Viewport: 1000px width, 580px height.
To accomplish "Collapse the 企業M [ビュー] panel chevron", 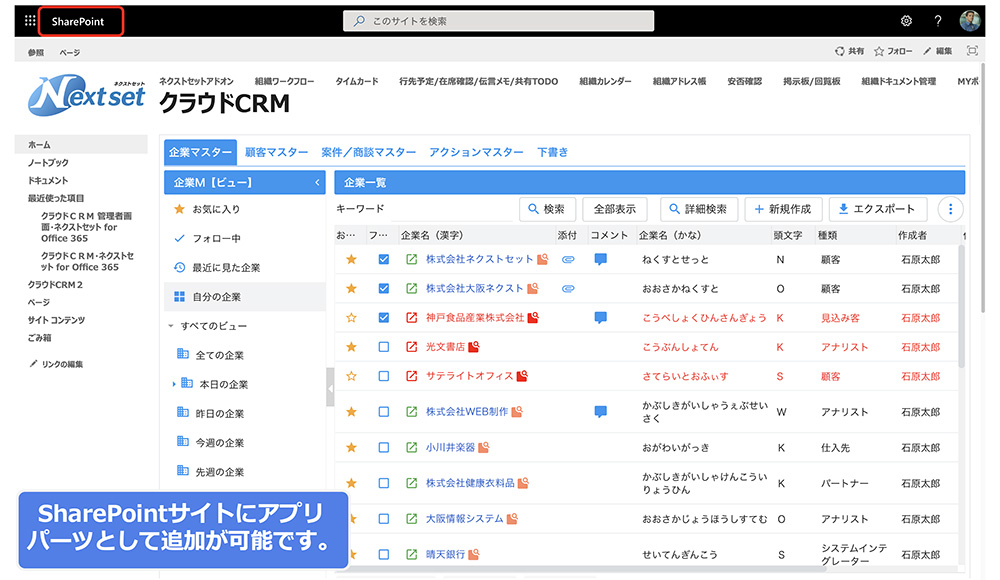I will pyautogui.click(x=317, y=182).
